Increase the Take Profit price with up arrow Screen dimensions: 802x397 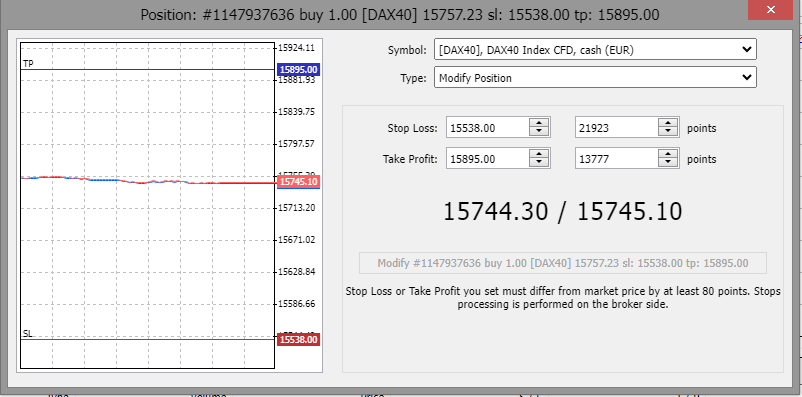coord(539,153)
